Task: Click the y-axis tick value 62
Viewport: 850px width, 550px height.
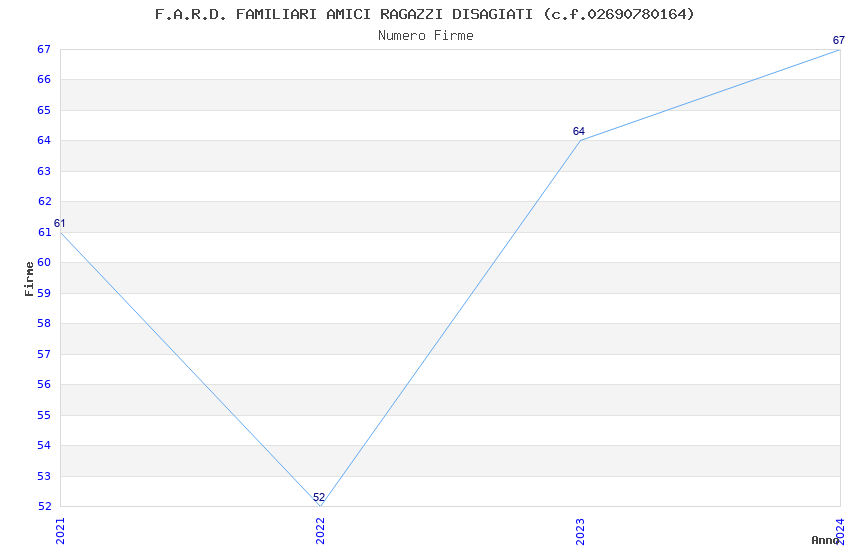Action: pos(44,201)
